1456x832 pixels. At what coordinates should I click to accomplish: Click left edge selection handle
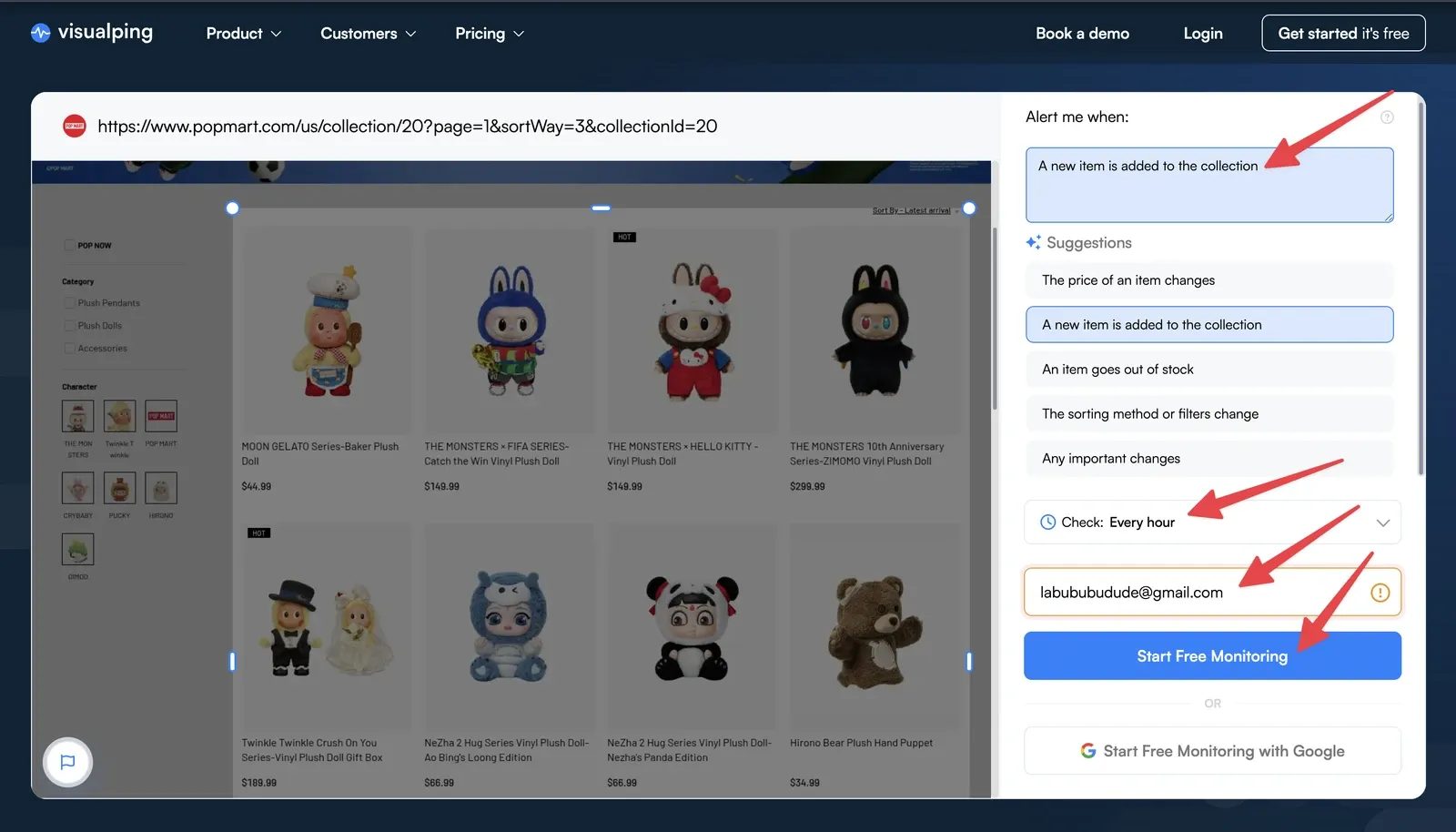tap(232, 662)
